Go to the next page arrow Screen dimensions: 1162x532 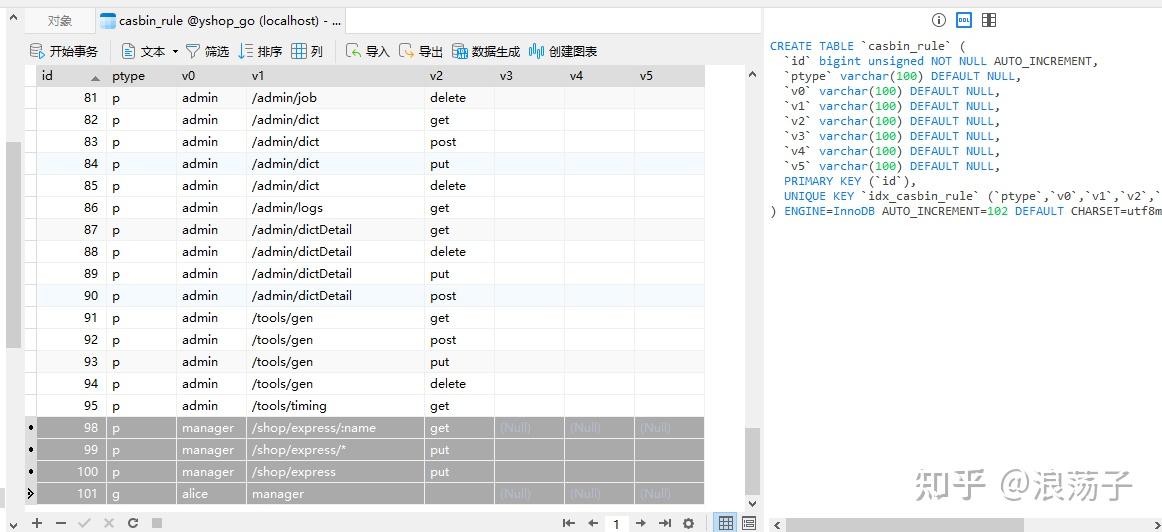tap(641, 523)
